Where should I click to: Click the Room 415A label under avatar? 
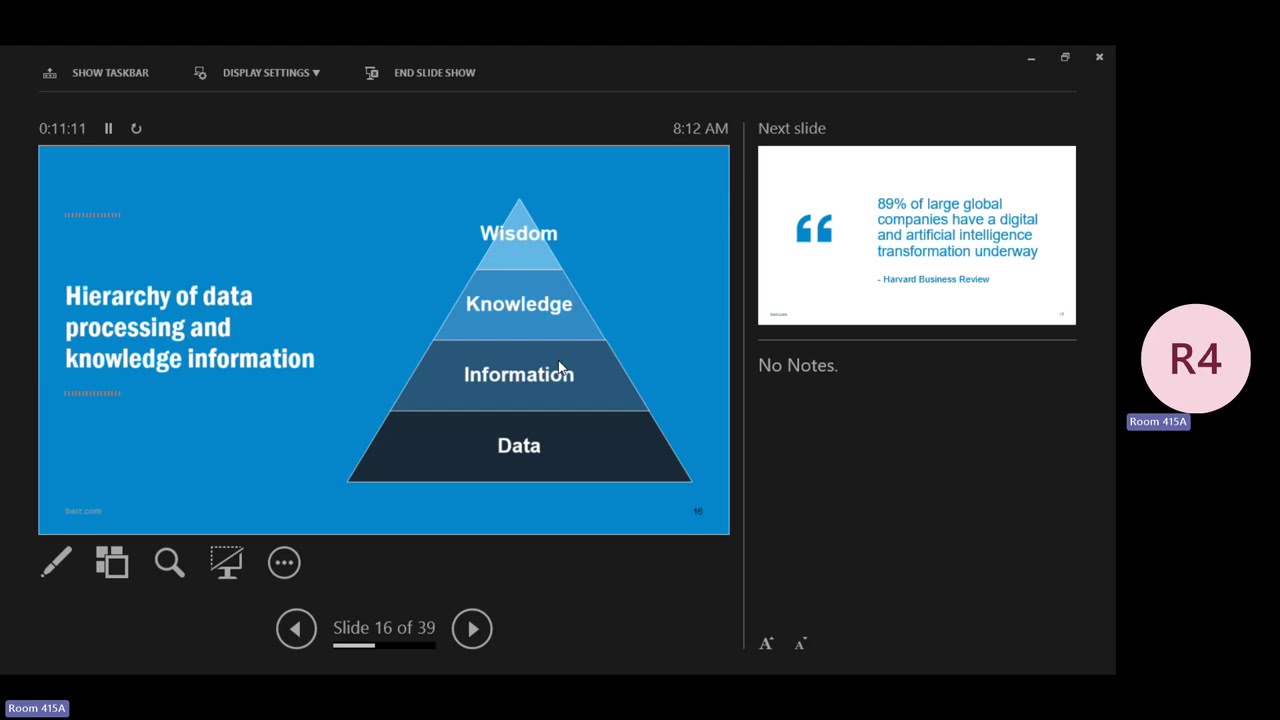(1158, 421)
